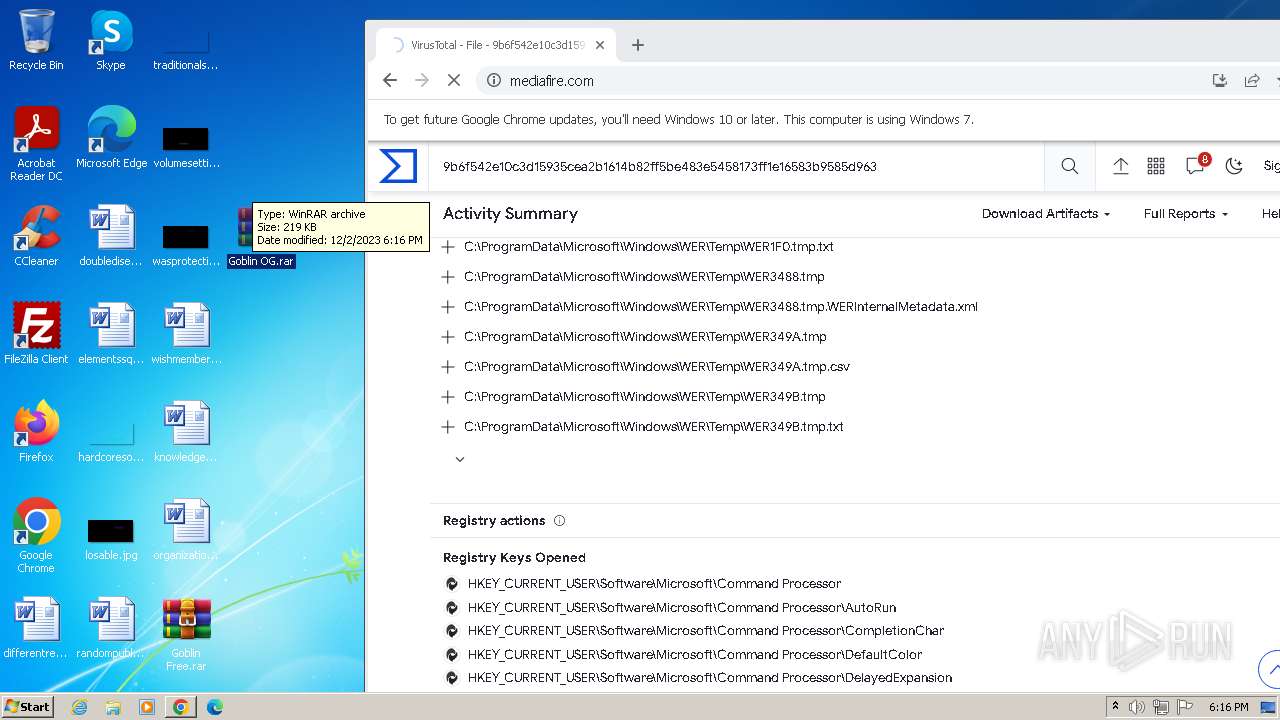
Task: Click the VirusTotal logo icon
Action: pyautogui.click(x=398, y=166)
